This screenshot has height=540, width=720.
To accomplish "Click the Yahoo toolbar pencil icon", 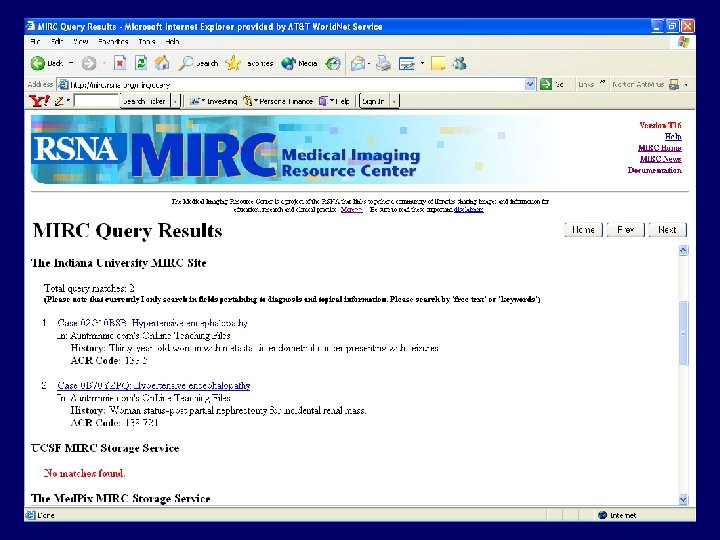I will point(59,101).
